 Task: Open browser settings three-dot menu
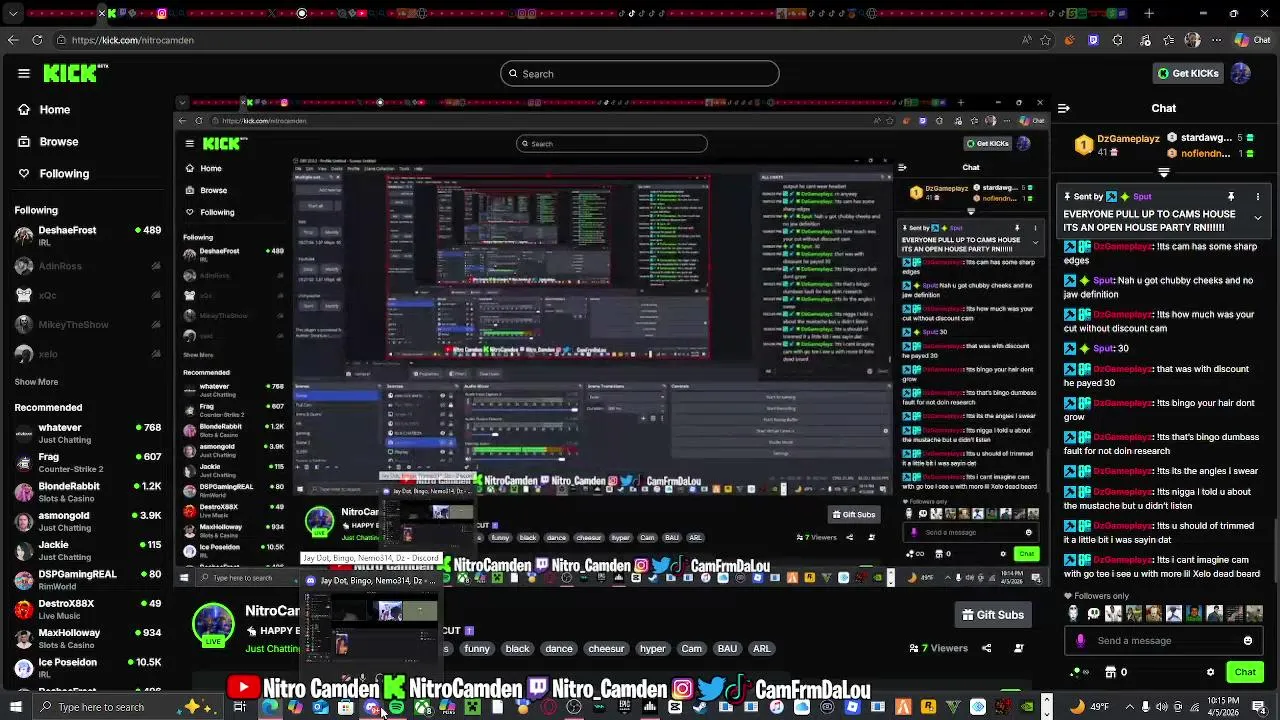[1216, 40]
